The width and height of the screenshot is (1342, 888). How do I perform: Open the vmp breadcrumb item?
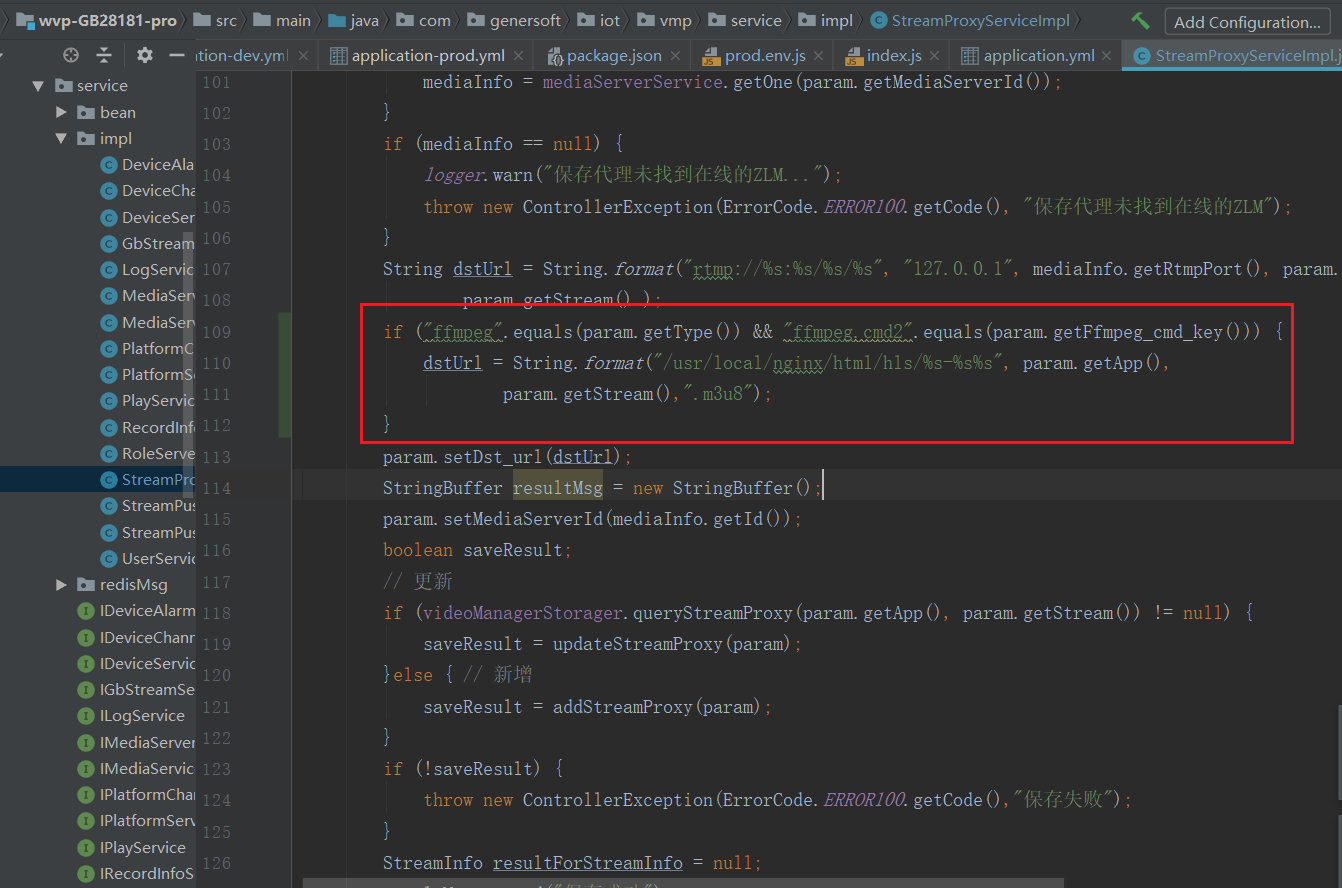pos(667,19)
